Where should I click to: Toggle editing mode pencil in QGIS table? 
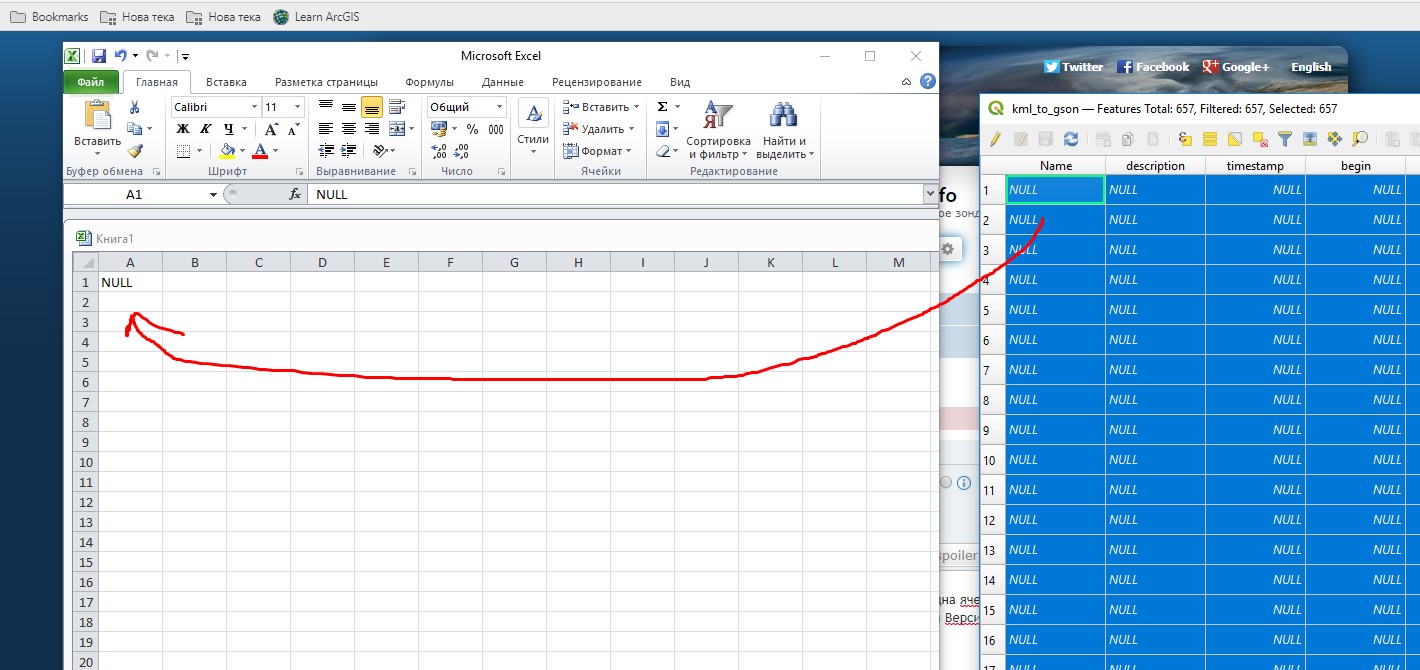pyautogui.click(x=995, y=139)
